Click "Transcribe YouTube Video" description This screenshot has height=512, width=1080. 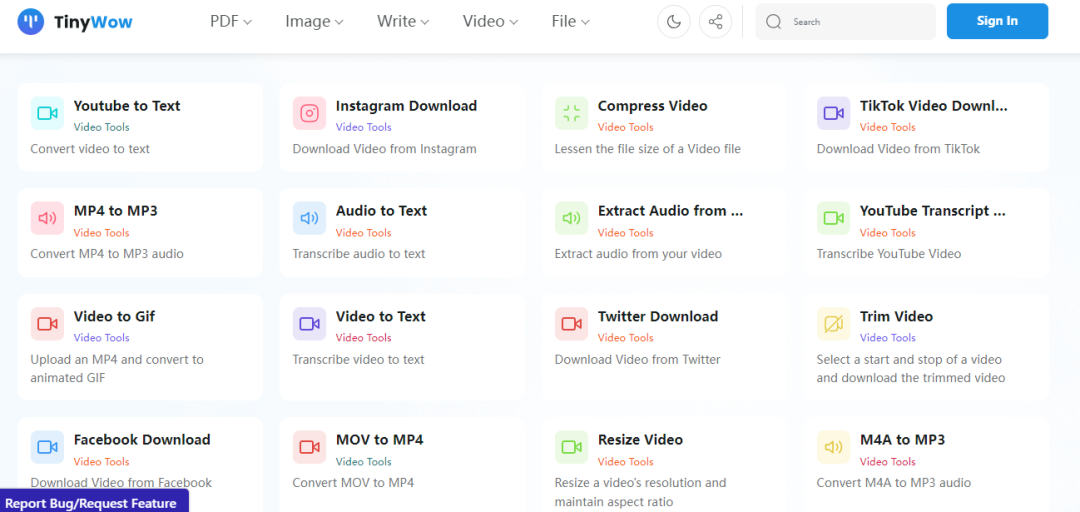point(889,254)
